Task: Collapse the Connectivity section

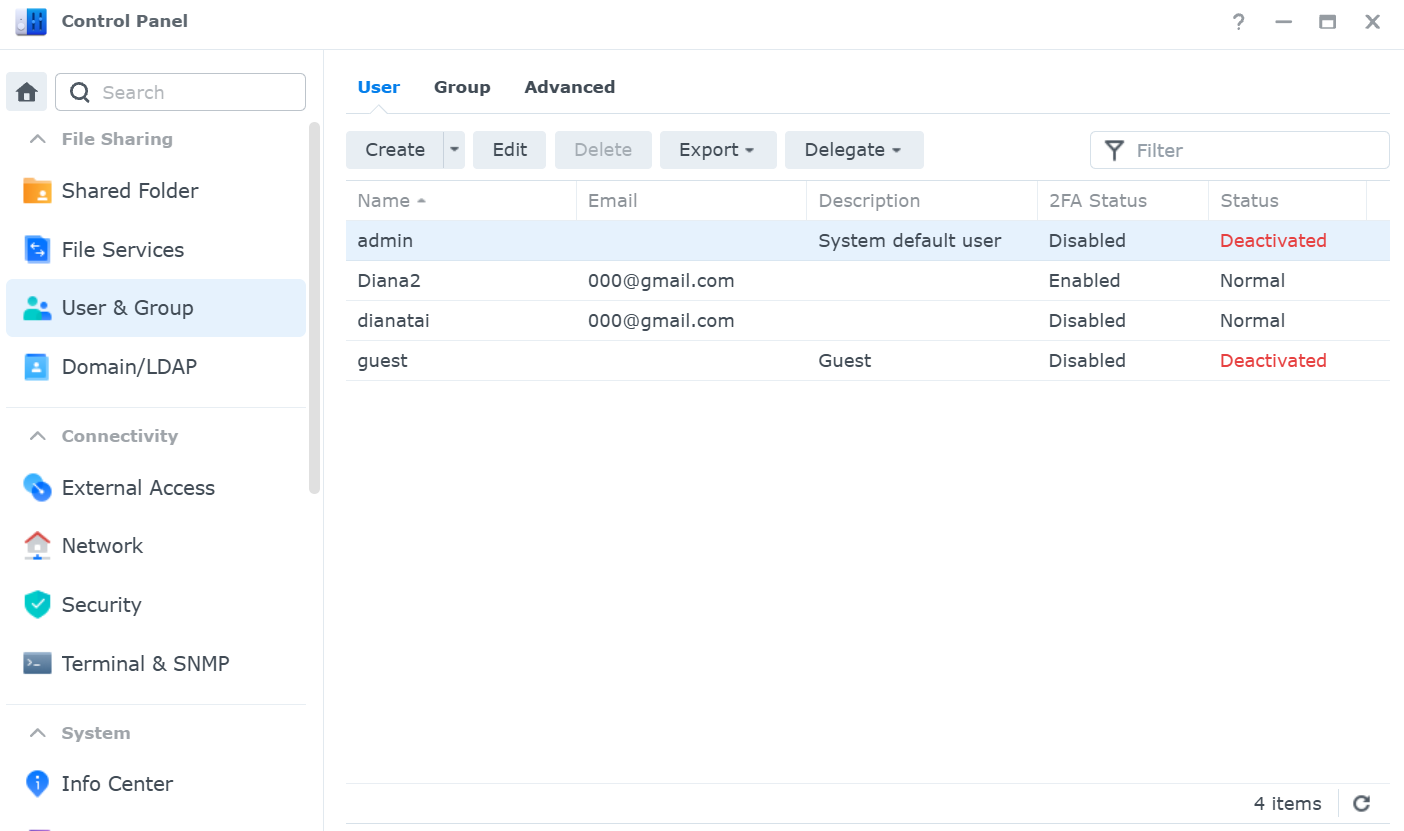Action: [38, 436]
